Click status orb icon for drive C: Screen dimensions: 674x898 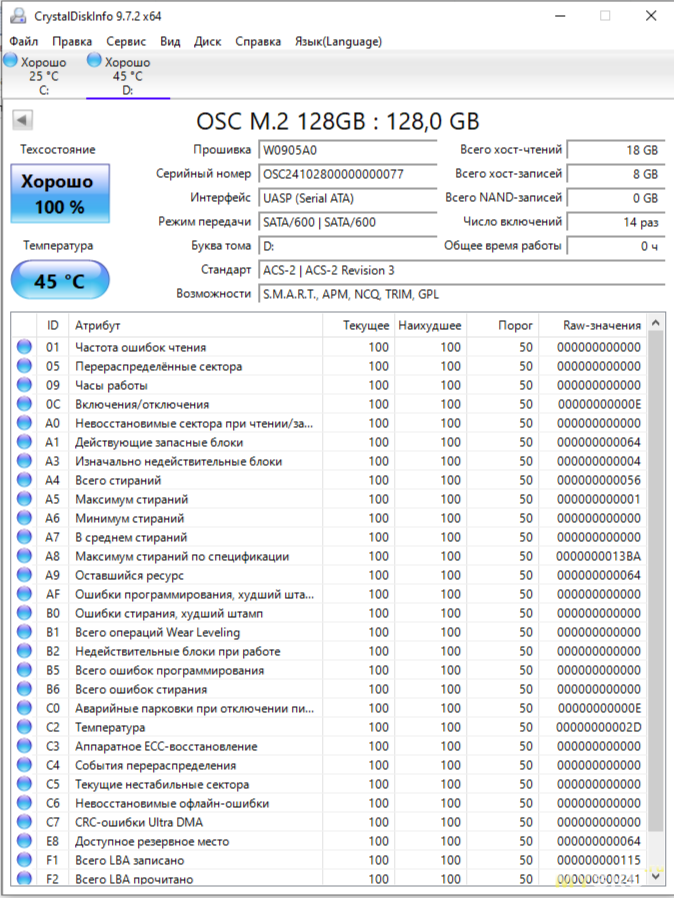pos(11,62)
